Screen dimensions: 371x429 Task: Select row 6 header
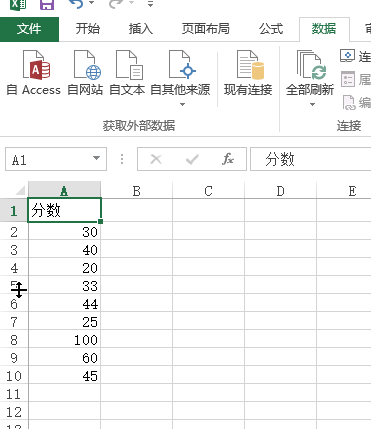(x=14, y=303)
